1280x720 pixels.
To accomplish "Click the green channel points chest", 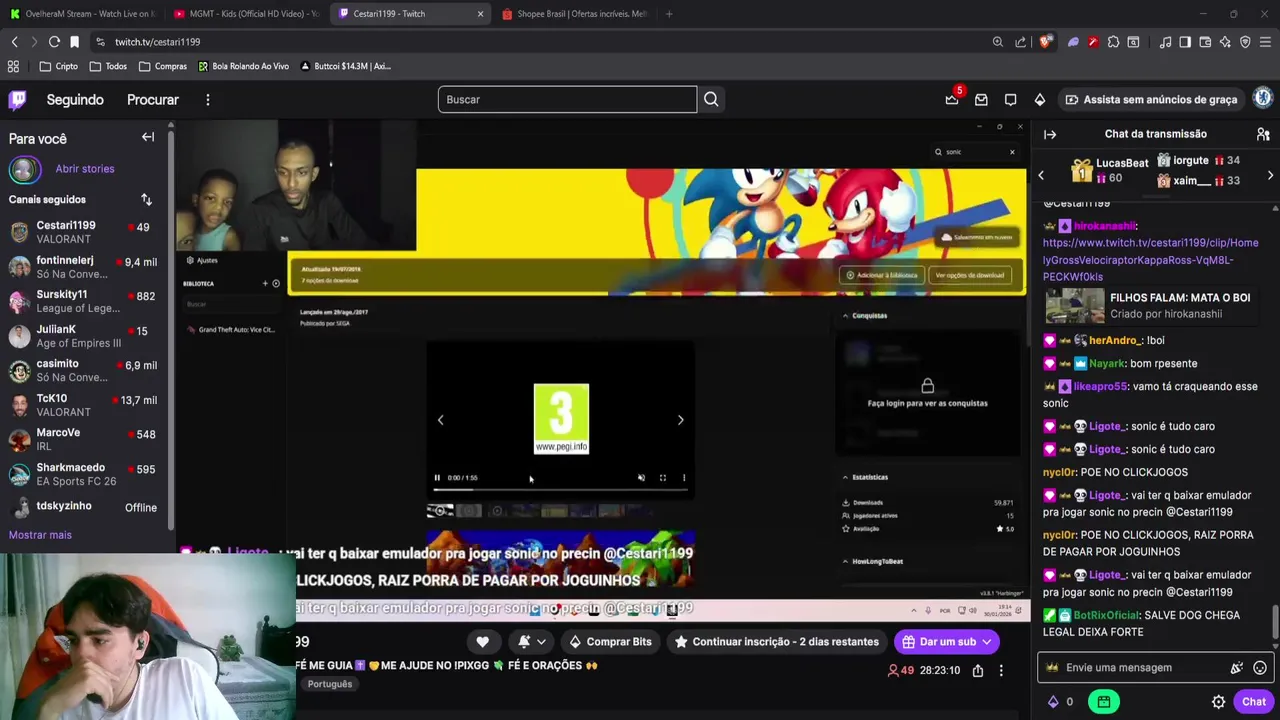I will pyautogui.click(x=1103, y=702).
